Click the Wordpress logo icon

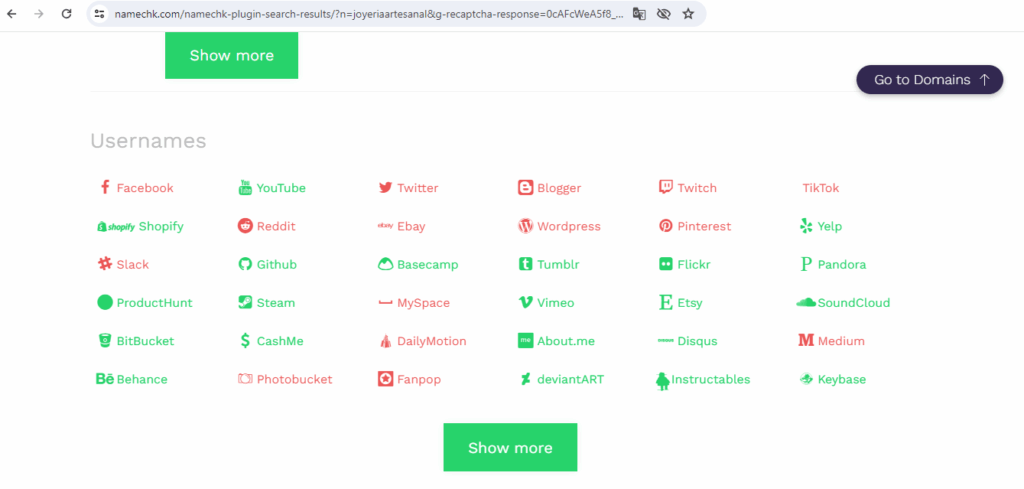[x=525, y=226]
